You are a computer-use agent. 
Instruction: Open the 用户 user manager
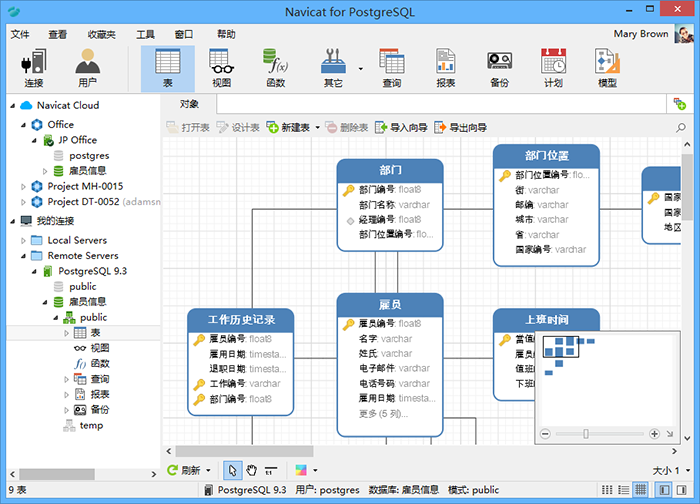pyautogui.click(x=88, y=68)
